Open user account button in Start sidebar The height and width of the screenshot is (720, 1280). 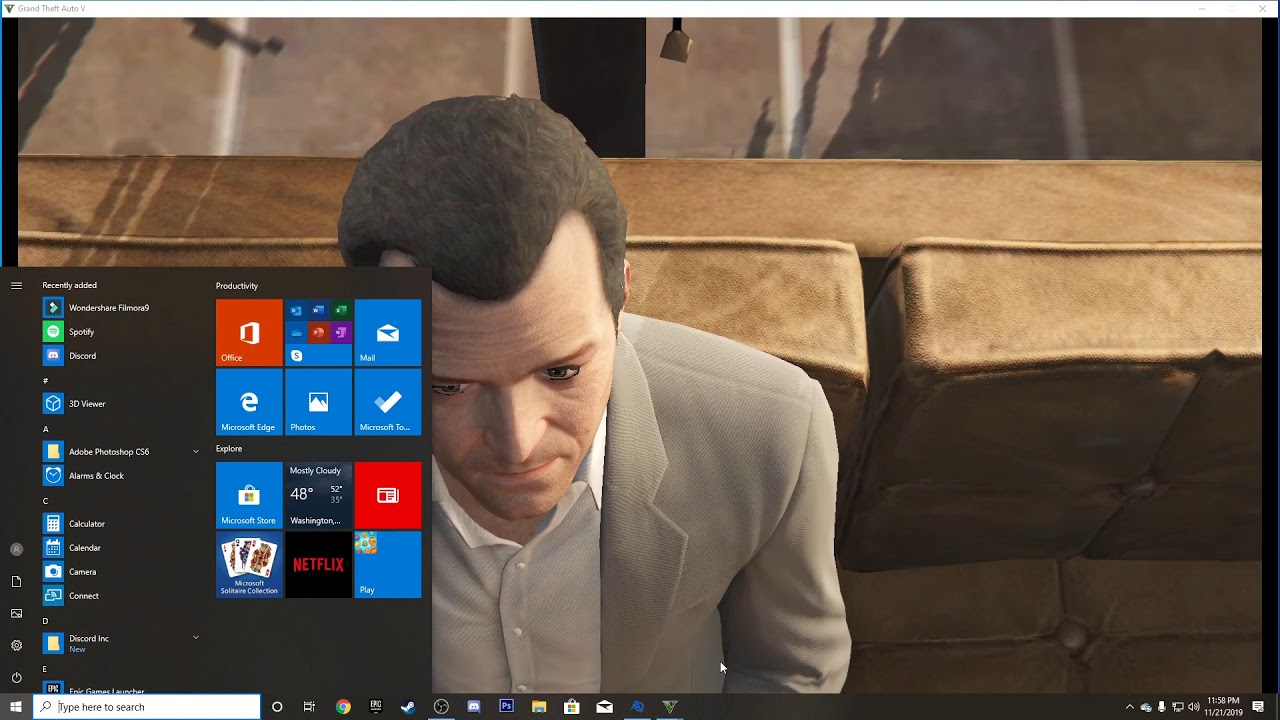tap(16, 549)
